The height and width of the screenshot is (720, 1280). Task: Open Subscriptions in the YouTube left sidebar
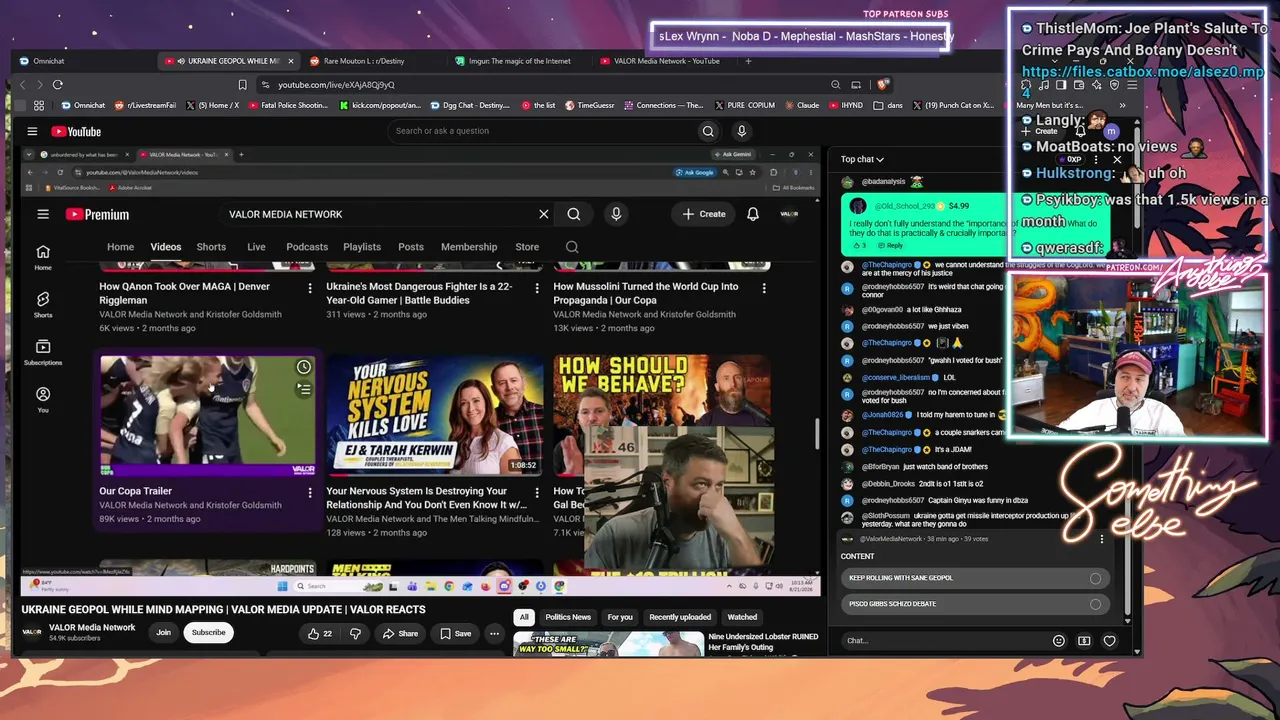(x=43, y=352)
